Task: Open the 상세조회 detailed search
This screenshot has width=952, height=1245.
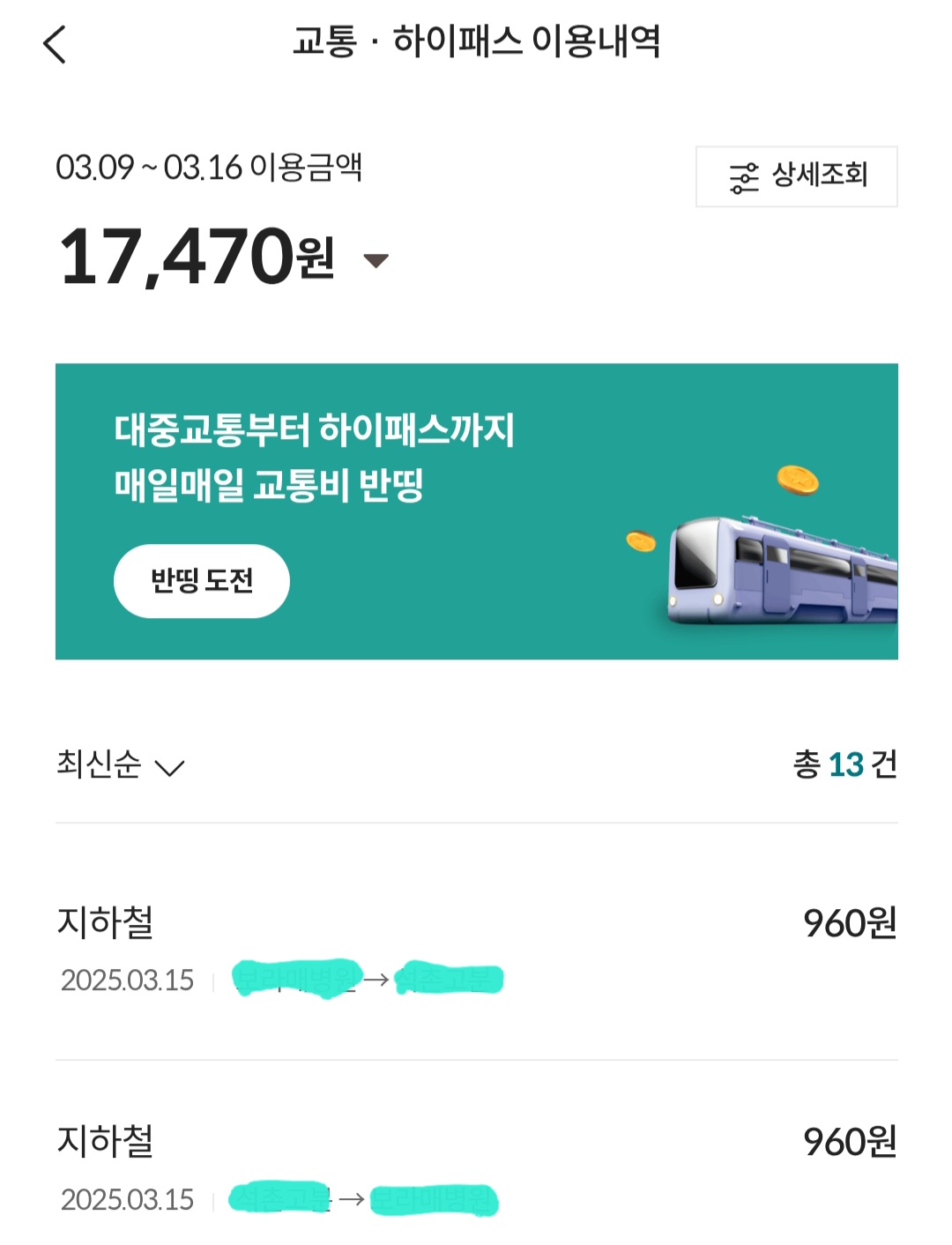Action: coord(796,176)
